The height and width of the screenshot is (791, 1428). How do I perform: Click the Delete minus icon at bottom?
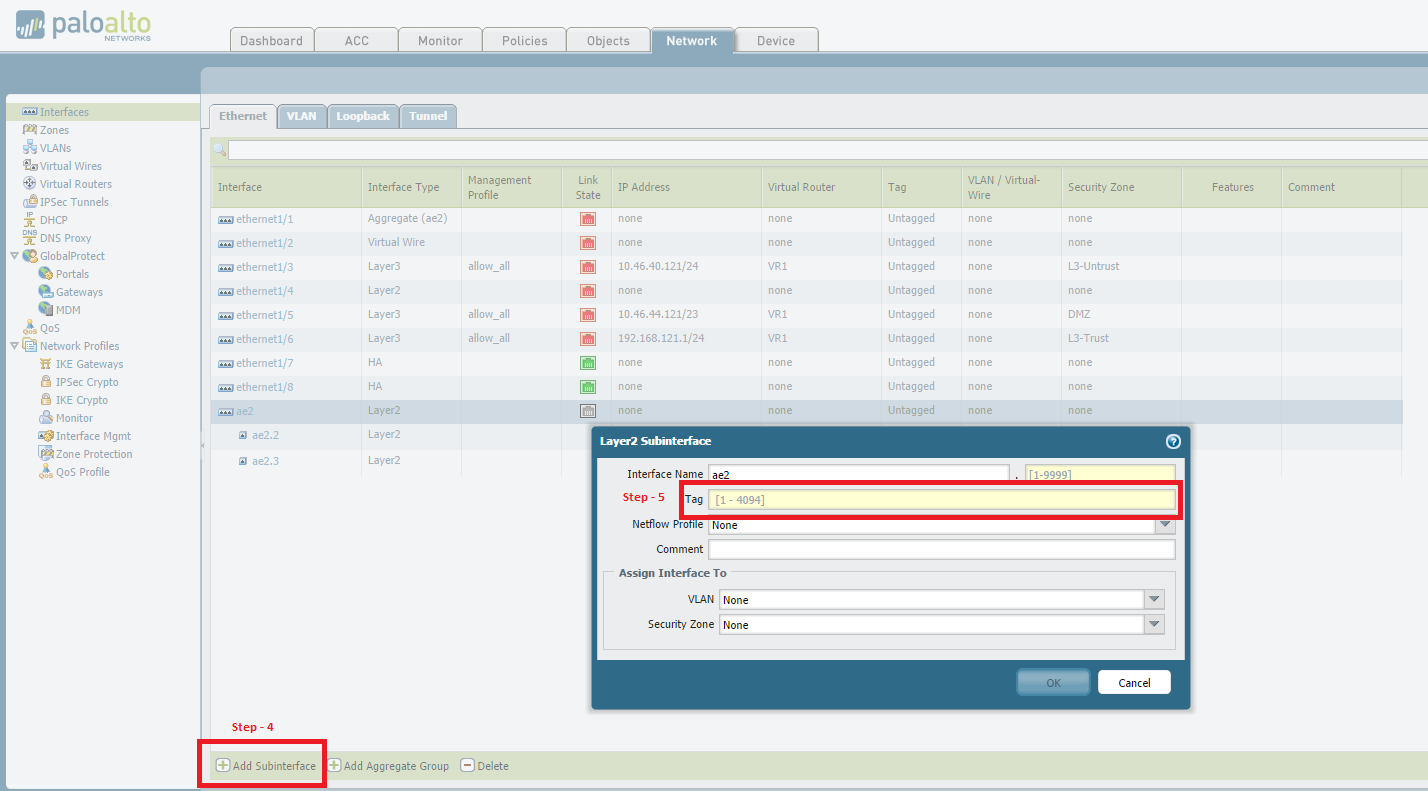click(467, 766)
